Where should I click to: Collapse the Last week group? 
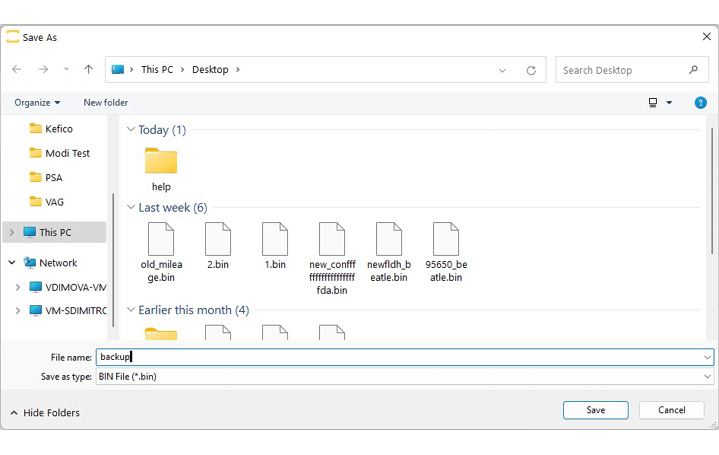tap(130, 208)
